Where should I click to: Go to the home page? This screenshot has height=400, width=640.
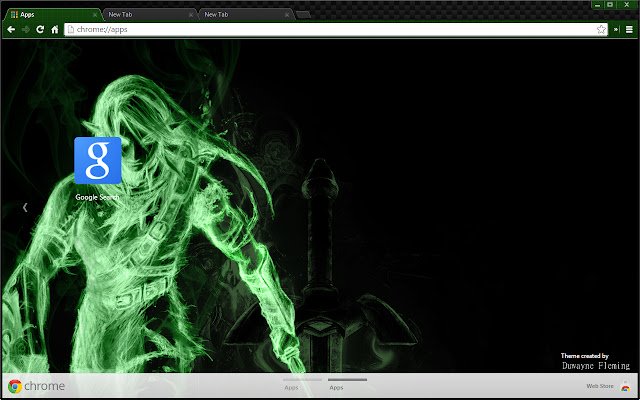pyautogui.click(x=55, y=29)
